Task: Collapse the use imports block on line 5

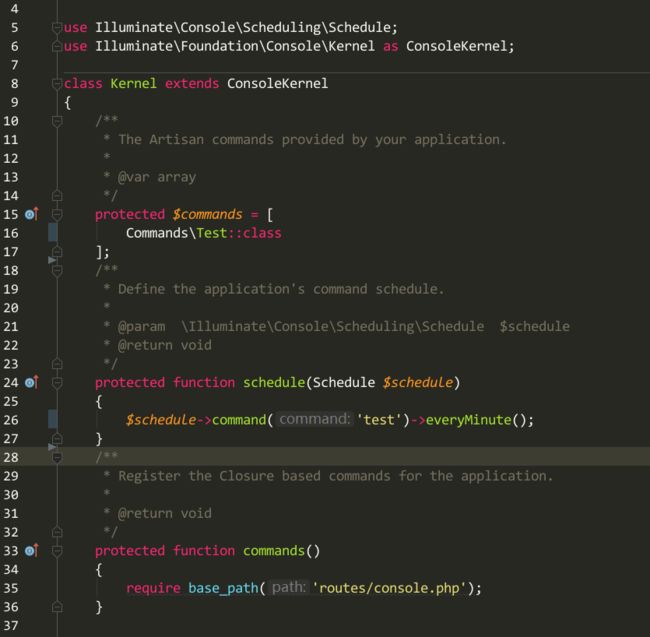Action: (57, 27)
